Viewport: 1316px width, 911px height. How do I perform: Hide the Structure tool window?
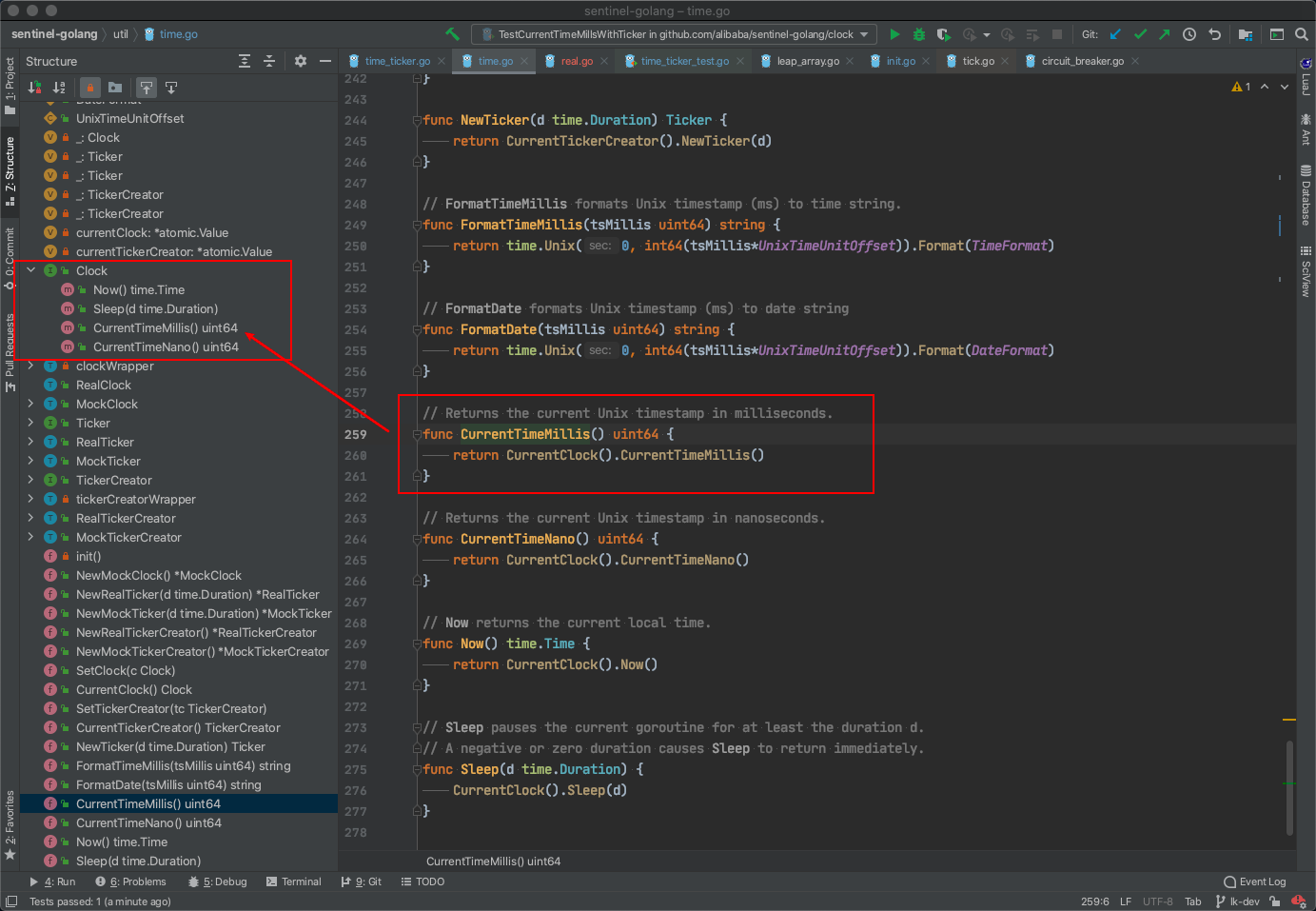pyautogui.click(x=325, y=61)
